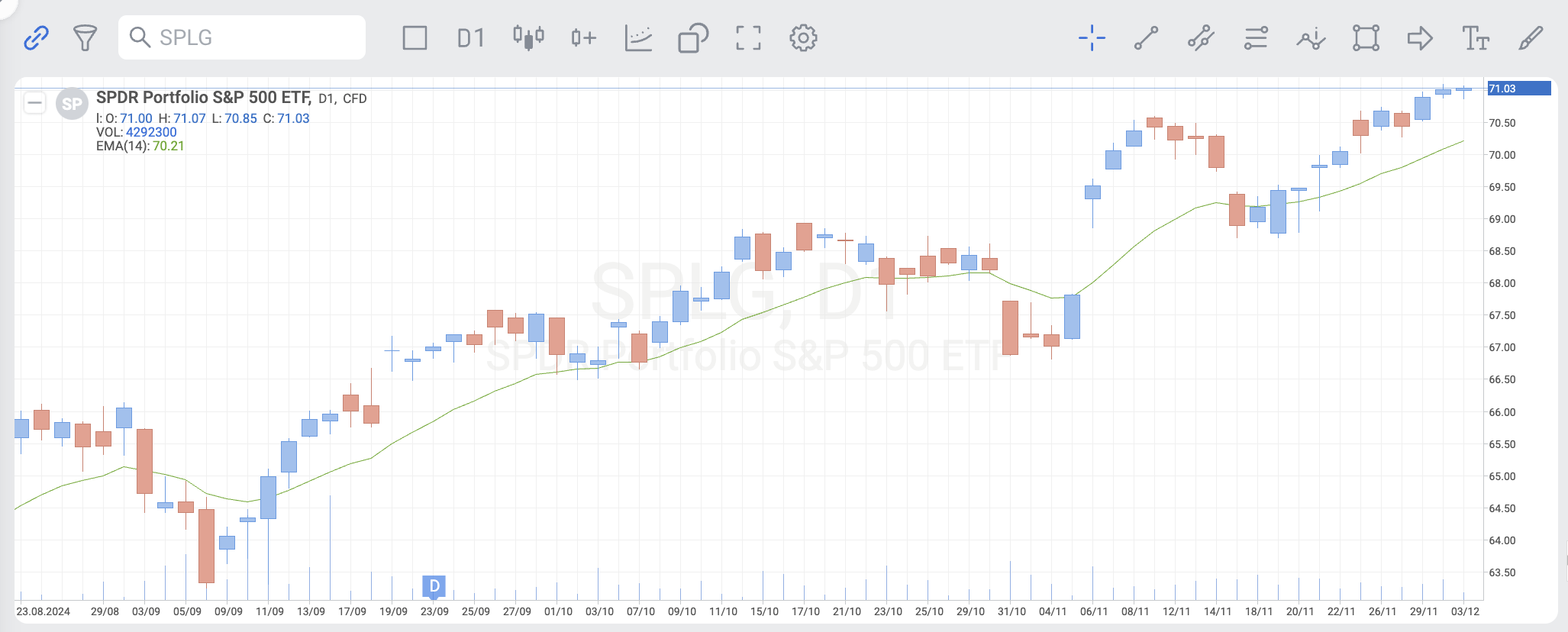Click the SPLG symbol search field
The image size is (1568, 632).
tap(242, 37)
